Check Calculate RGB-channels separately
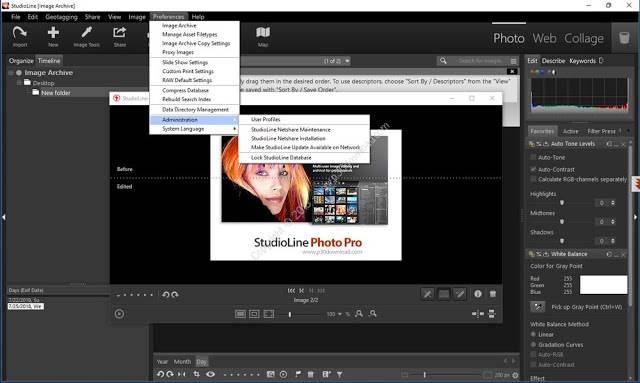 [533, 179]
